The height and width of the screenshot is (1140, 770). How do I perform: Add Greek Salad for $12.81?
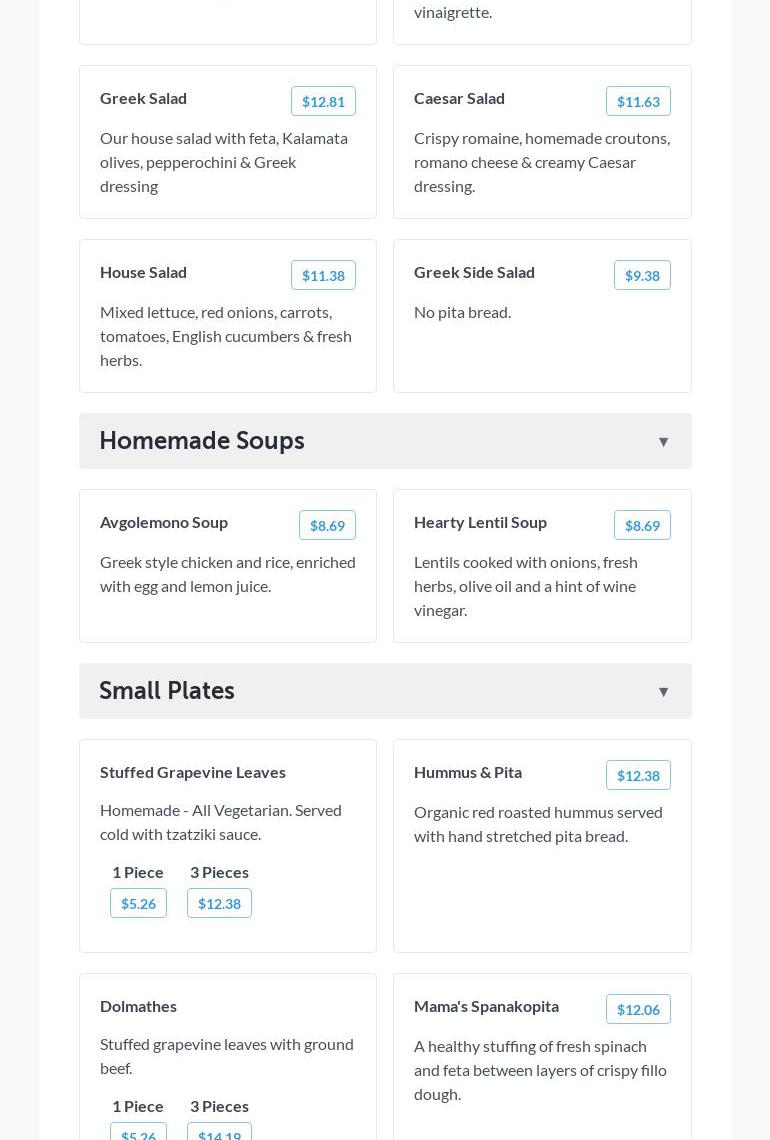[x=323, y=101]
